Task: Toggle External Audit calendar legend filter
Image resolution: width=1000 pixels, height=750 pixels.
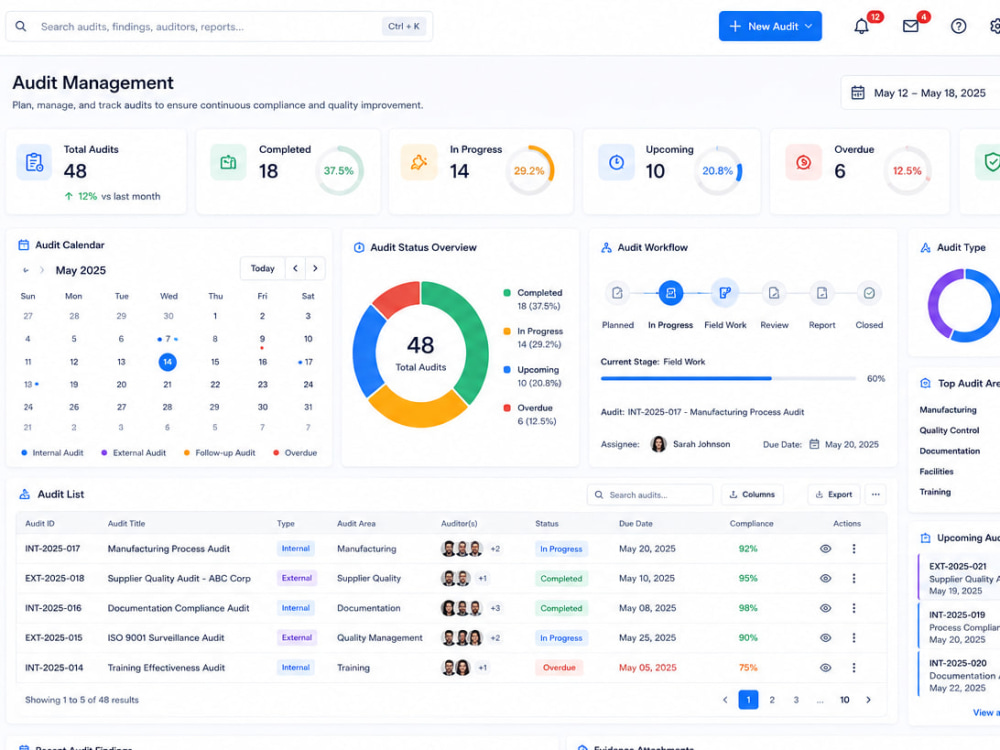Action: [133, 453]
